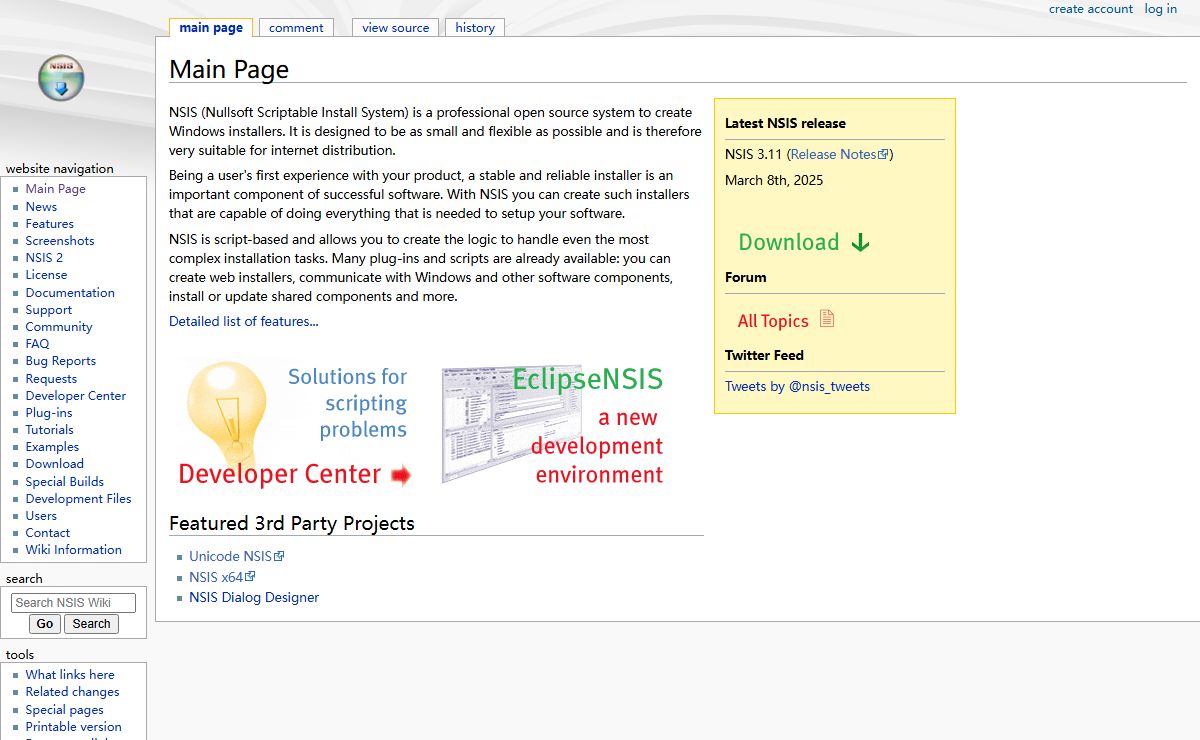The height and width of the screenshot is (740, 1200).
Task: Open the Unicode NSIS project link
Action: [236, 557]
